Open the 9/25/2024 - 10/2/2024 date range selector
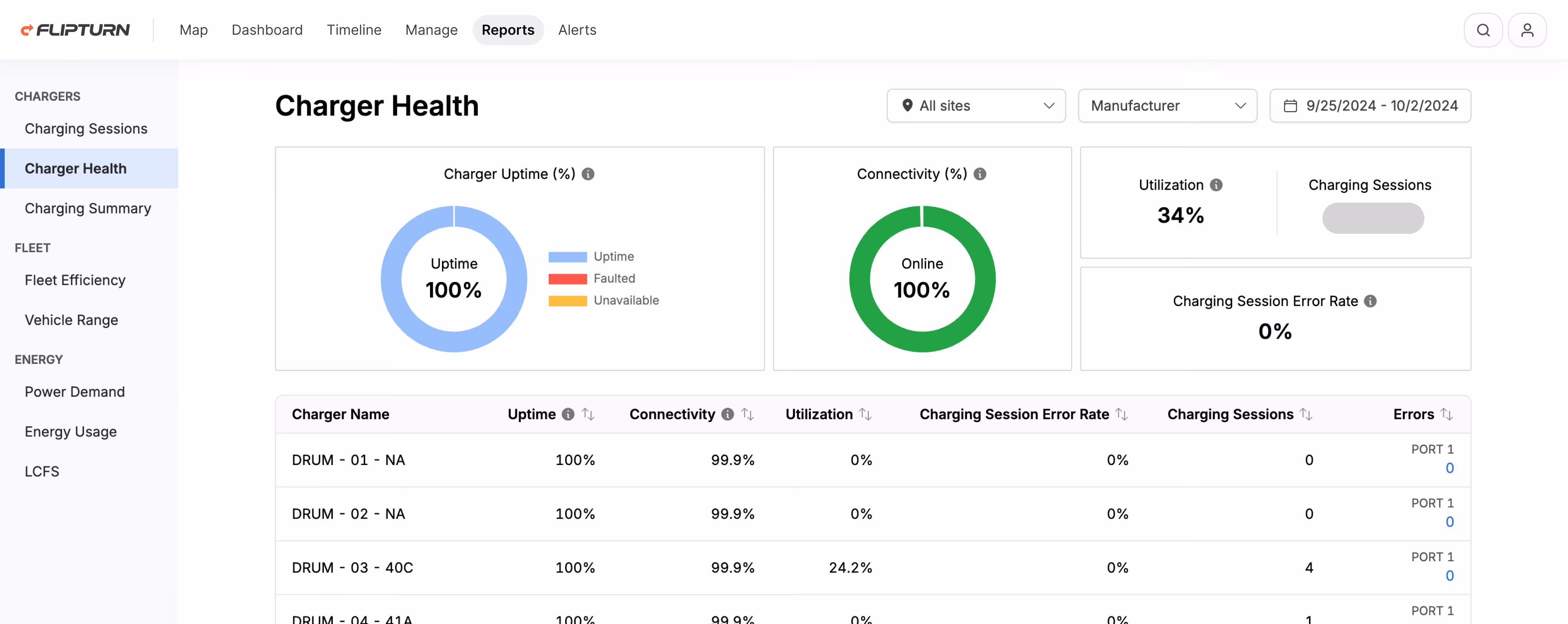 (x=1370, y=105)
